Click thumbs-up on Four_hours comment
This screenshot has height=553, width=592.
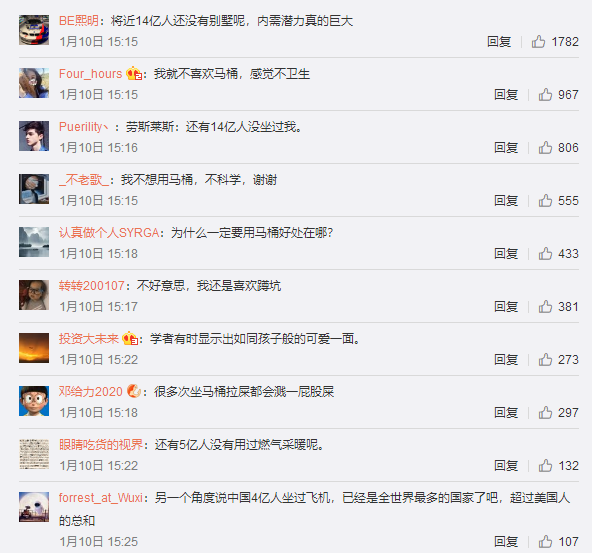coord(545,94)
